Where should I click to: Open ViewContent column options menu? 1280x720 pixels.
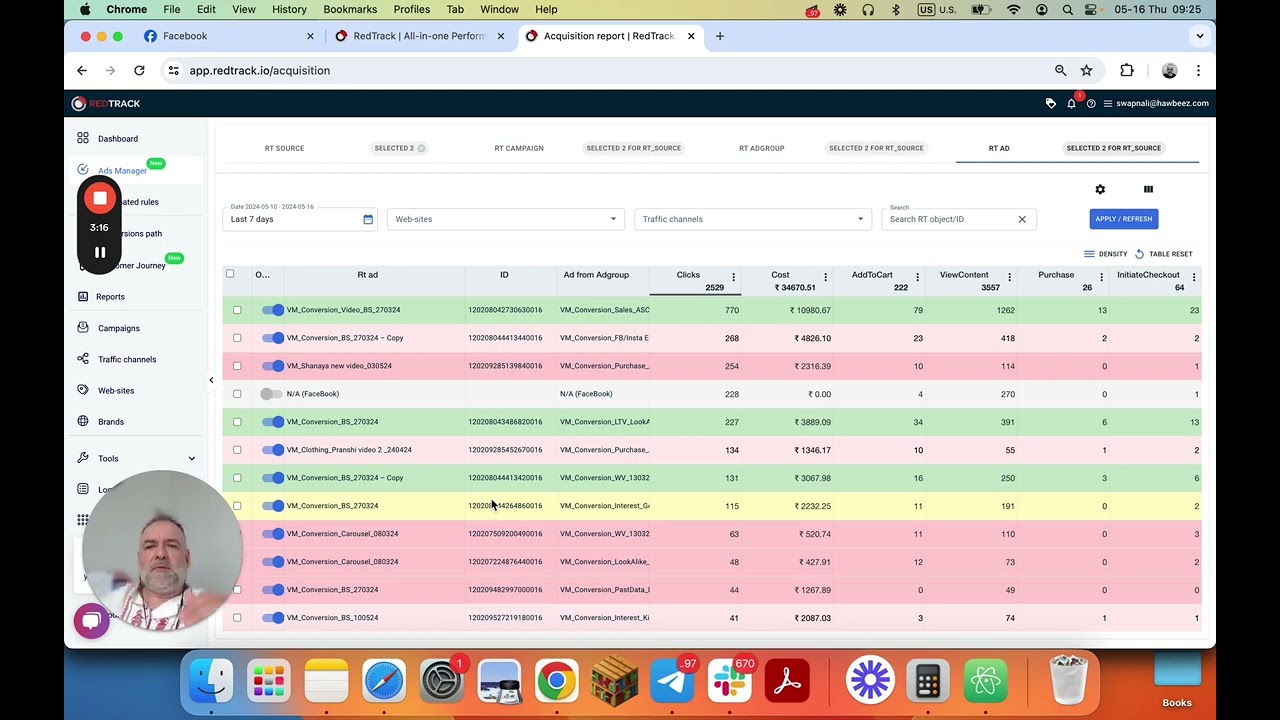1009,277
